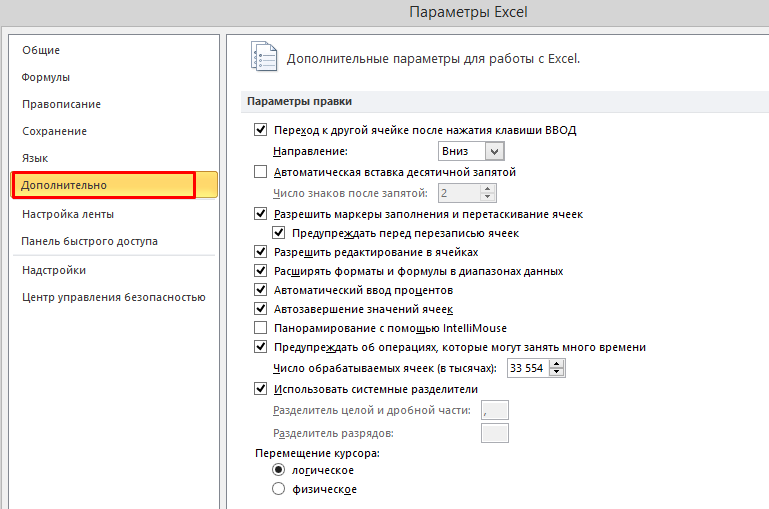
Task: Click the document icon beside Дополнительные параметры heading
Action: (x=264, y=56)
